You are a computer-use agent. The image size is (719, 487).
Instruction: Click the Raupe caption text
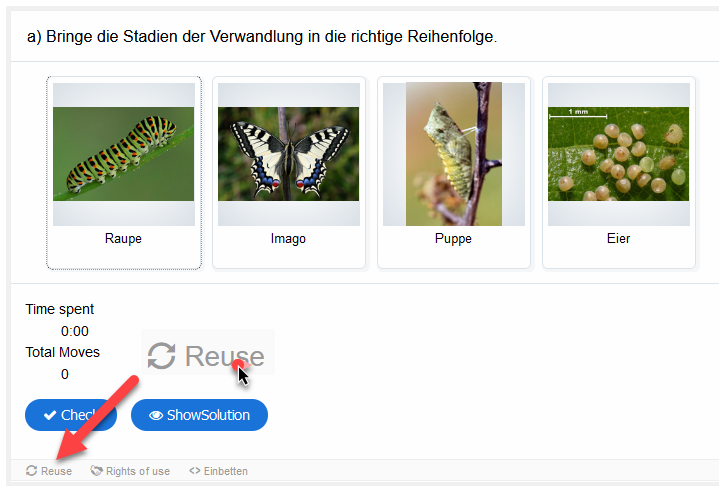click(123, 239)
